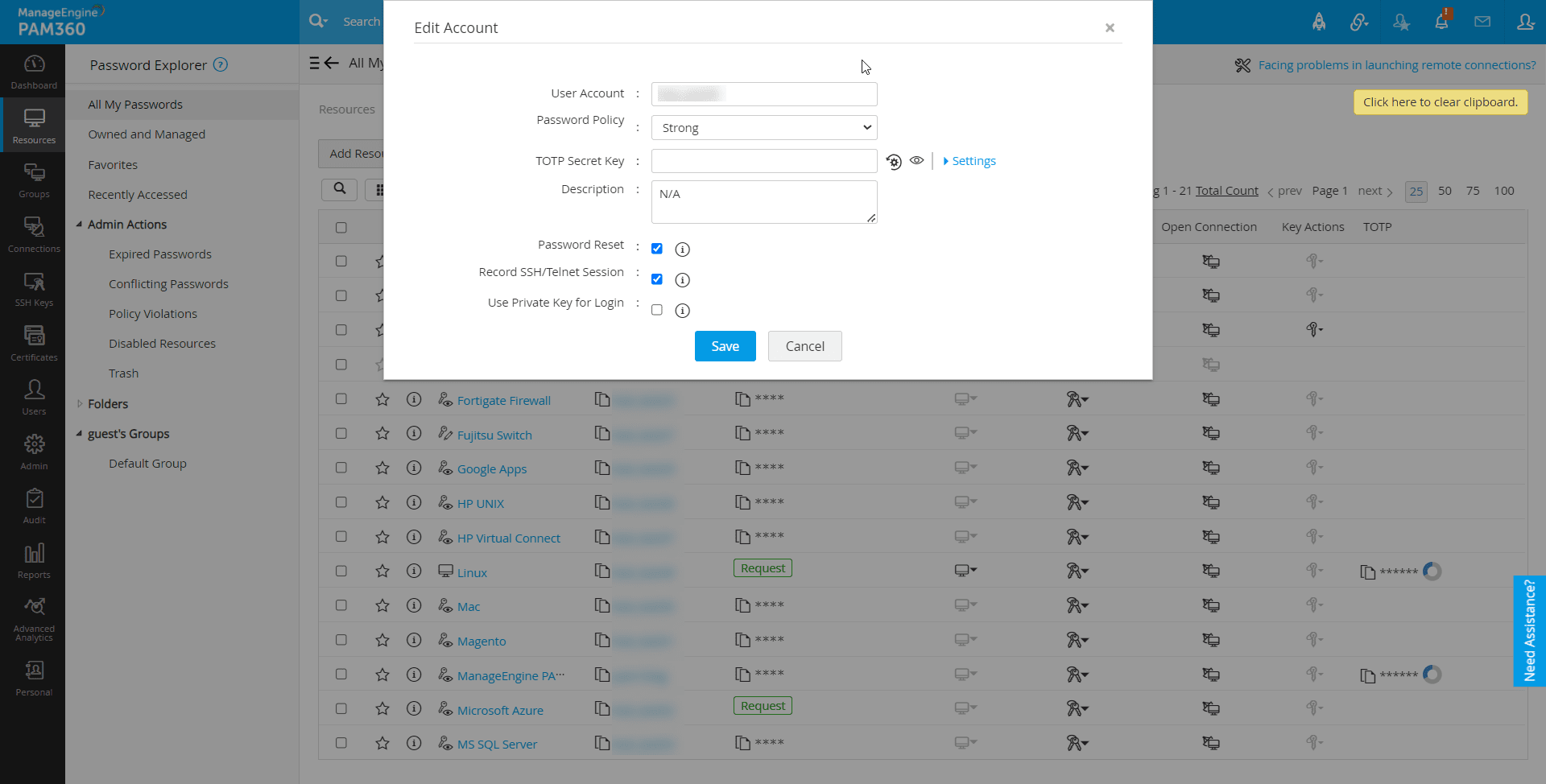The height and width of the screenshot is (784, 1546).
Task: Check the Linux row checkbox
Action: tap(341, 571)
